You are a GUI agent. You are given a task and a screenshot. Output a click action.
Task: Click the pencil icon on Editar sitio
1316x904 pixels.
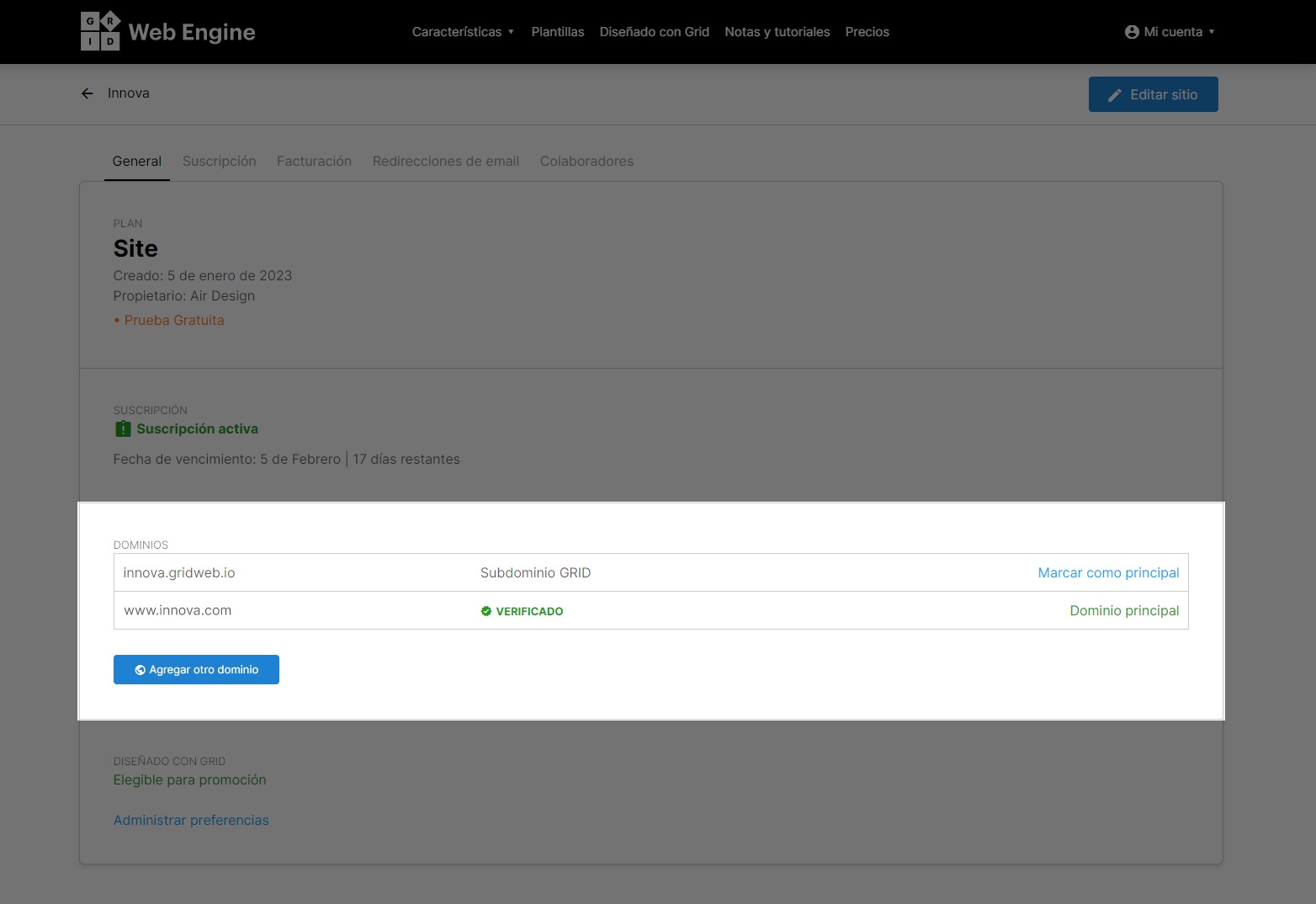click(1115, 95)
